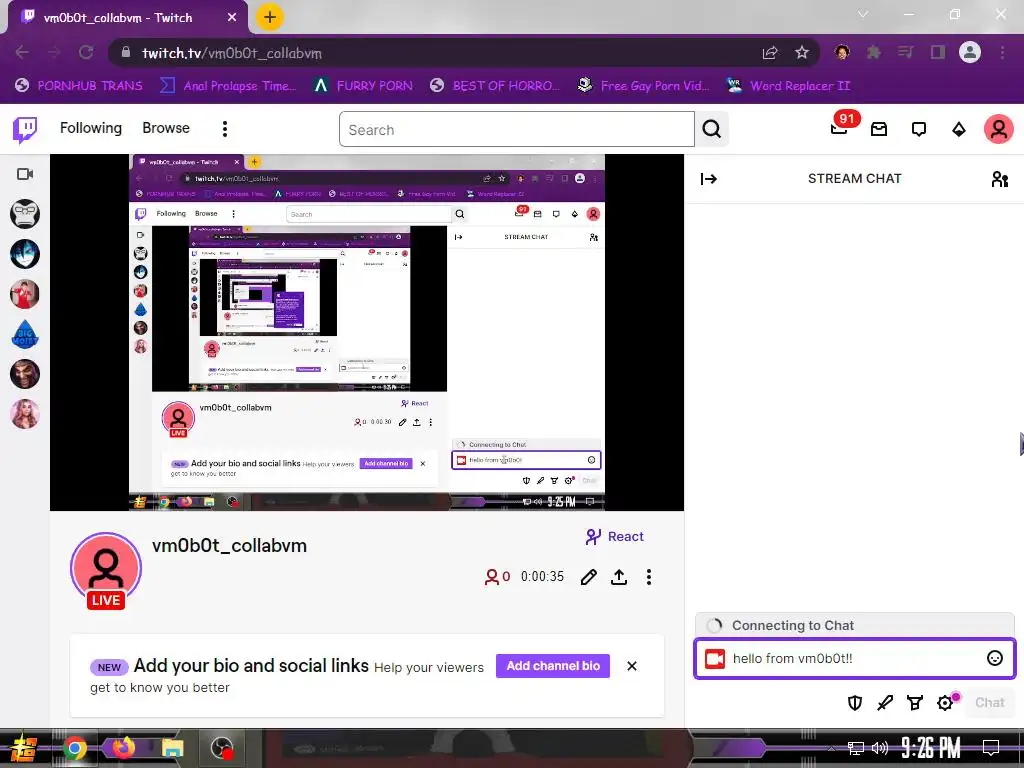Bookmark this tab with the star icon
Image resolution: width=1024 pixels, height=768 pixels.
click(802, 53)
